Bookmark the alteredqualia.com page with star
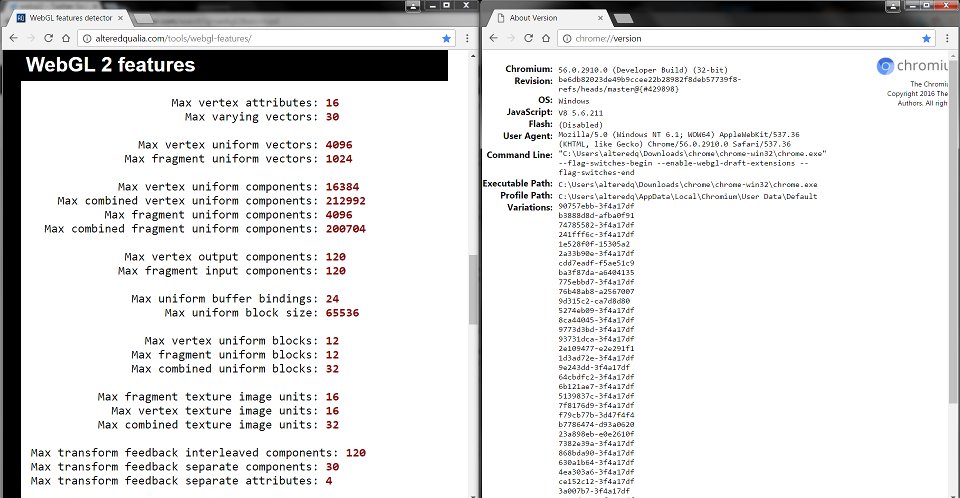Screen dimensions: 960x498 click(x=446, y=39)
